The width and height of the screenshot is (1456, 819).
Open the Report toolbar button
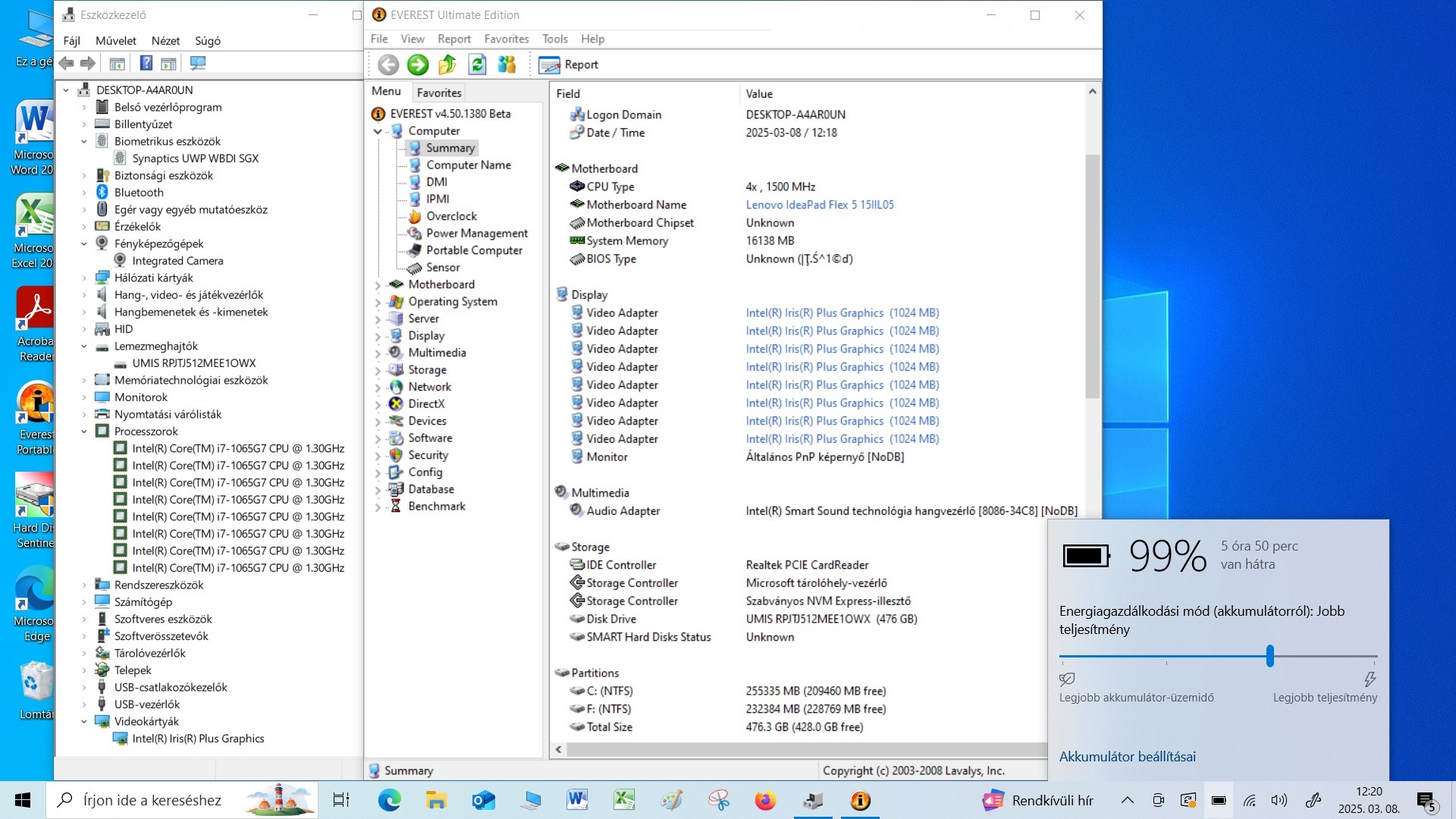click(569, 65)
